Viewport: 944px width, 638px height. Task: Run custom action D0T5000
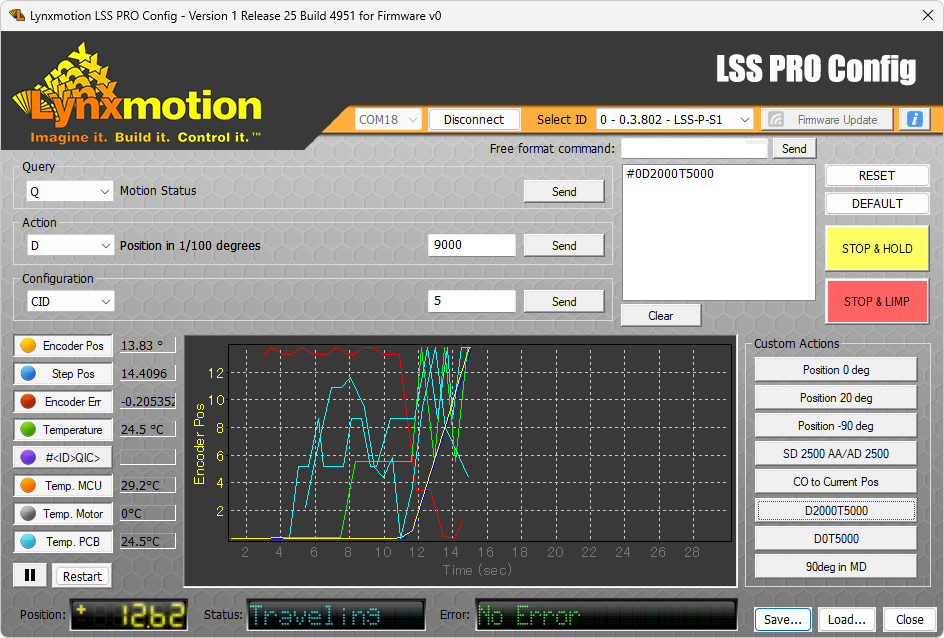pos(836,539)
